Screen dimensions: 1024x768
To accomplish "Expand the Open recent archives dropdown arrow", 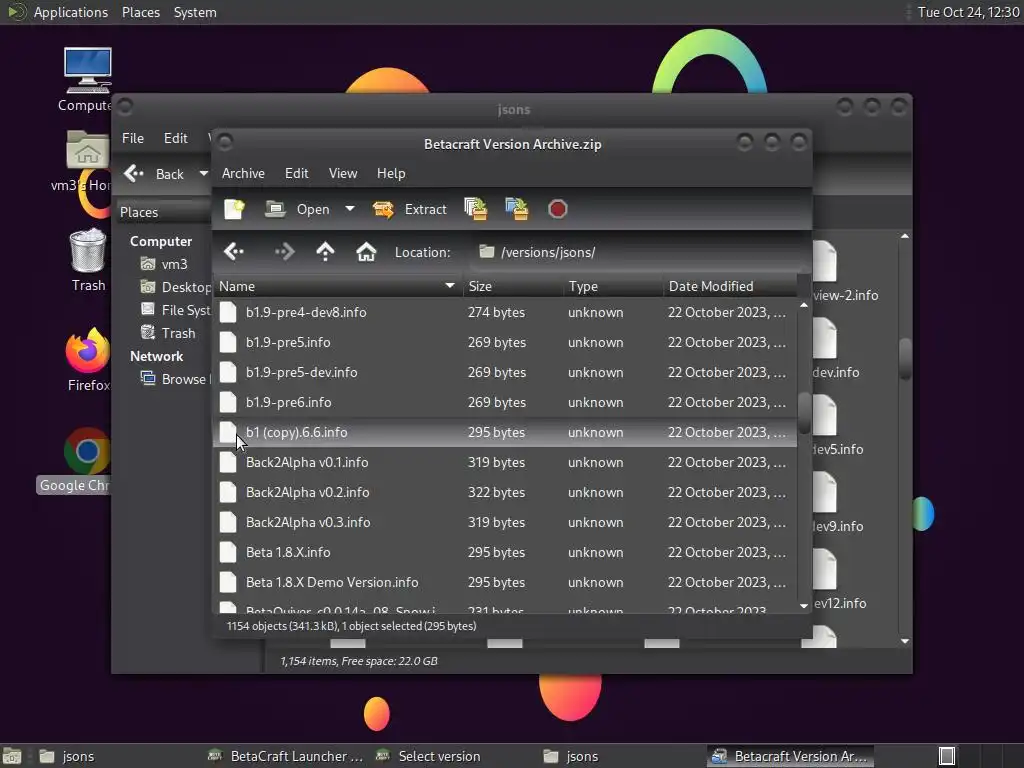I will coord(350,209).
